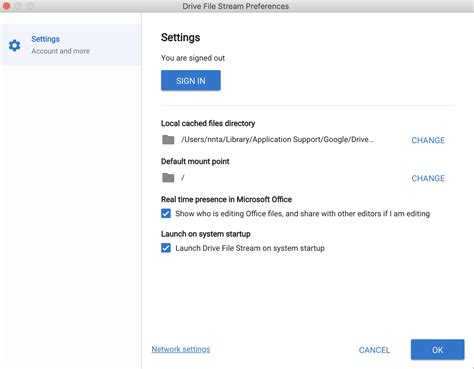Click folder icon under Default mount point
Image resolution: width=474 pixels, height=369 pixels.
click(x=168, y=178)
